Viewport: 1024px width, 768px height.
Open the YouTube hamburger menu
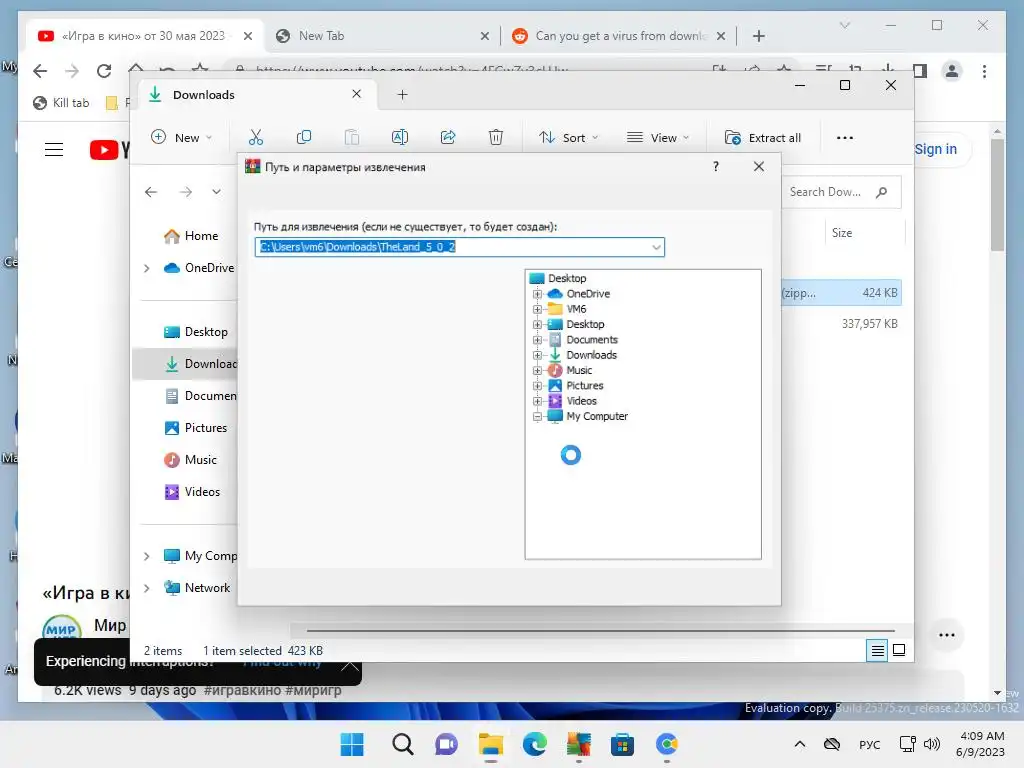click(x=54, y=150)
